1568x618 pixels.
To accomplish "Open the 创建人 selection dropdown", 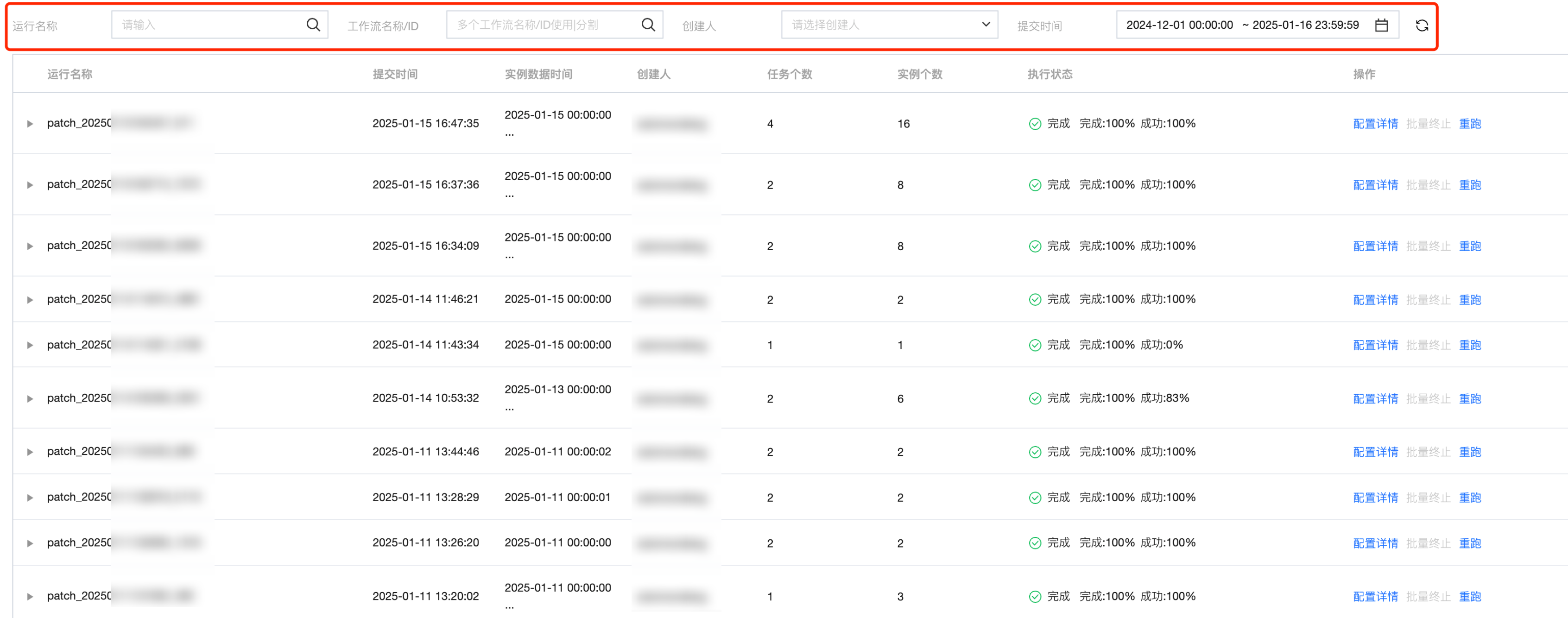I will click(889, 25).
